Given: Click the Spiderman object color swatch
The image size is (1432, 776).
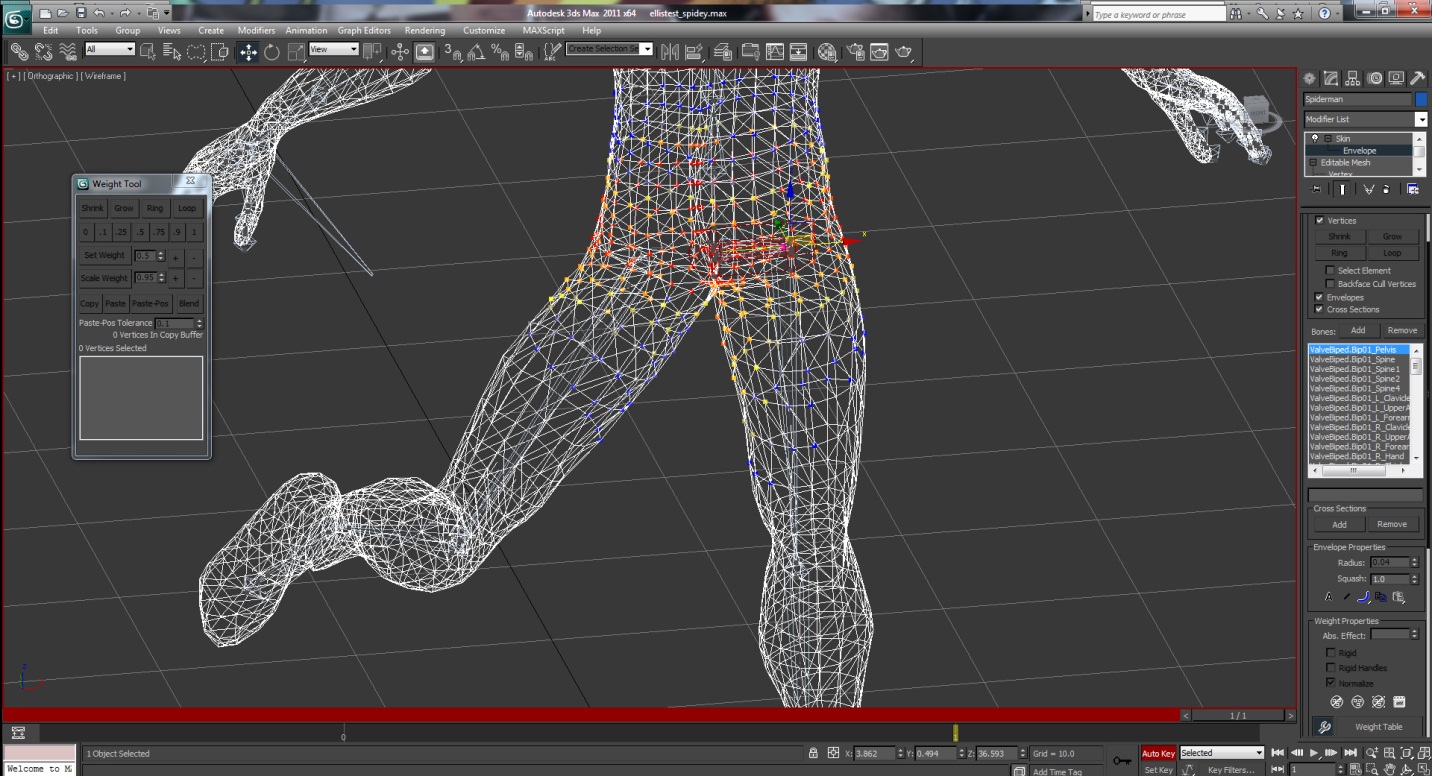Looking at the screenshot, I should (1421, 99).
